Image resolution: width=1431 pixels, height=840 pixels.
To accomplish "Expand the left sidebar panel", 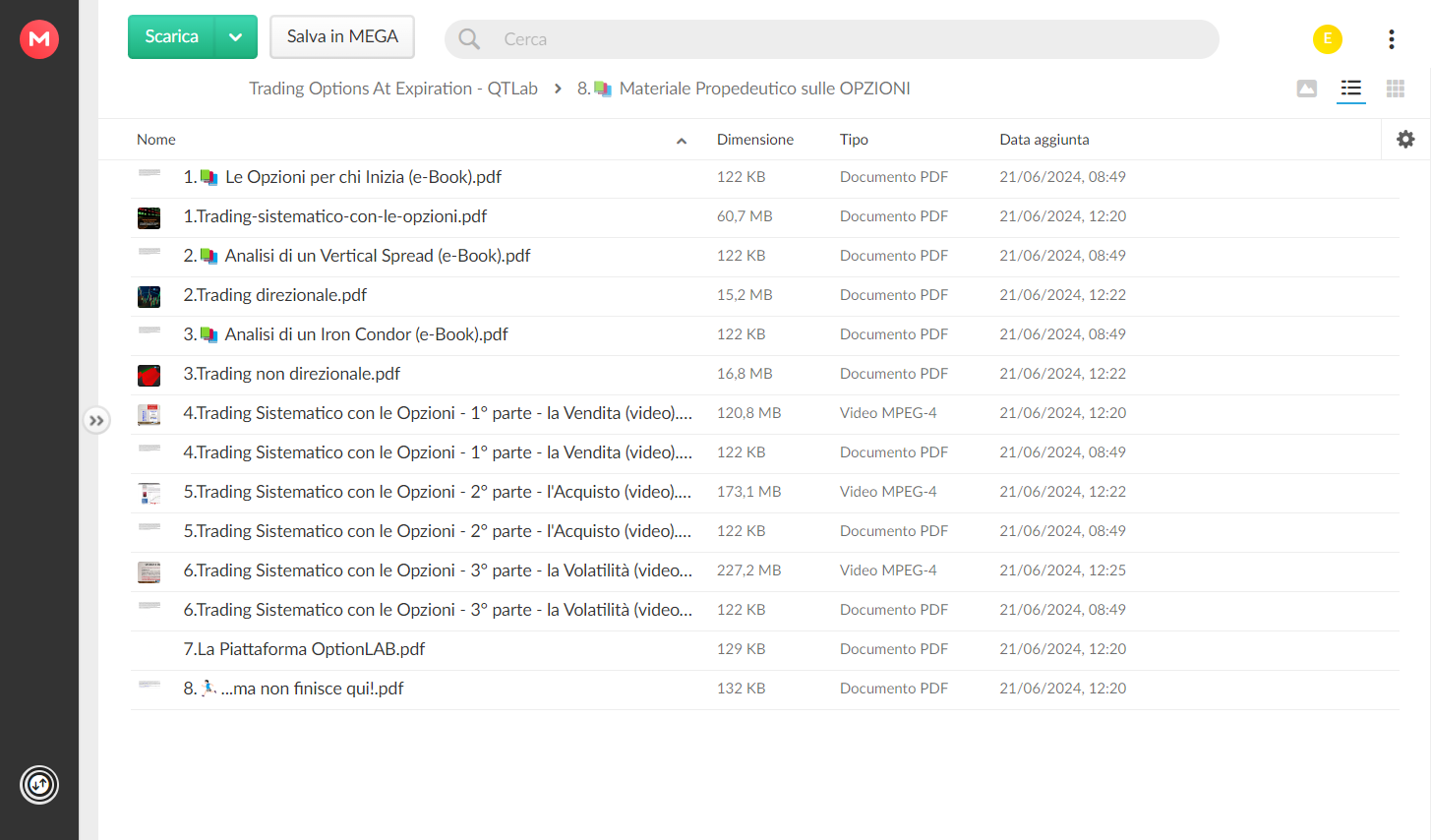I will 96,420.
